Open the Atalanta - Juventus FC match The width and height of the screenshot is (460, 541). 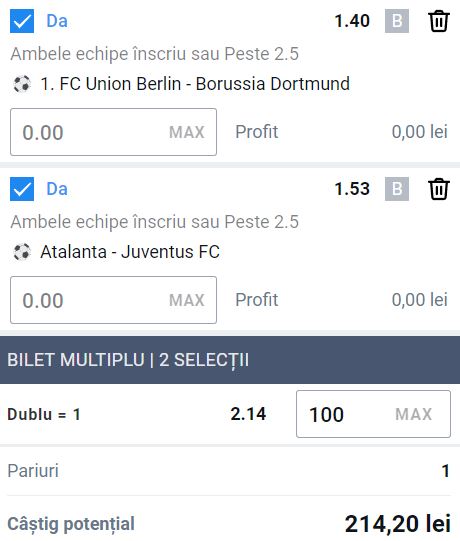pyautogui.click(x=130, y=252)
